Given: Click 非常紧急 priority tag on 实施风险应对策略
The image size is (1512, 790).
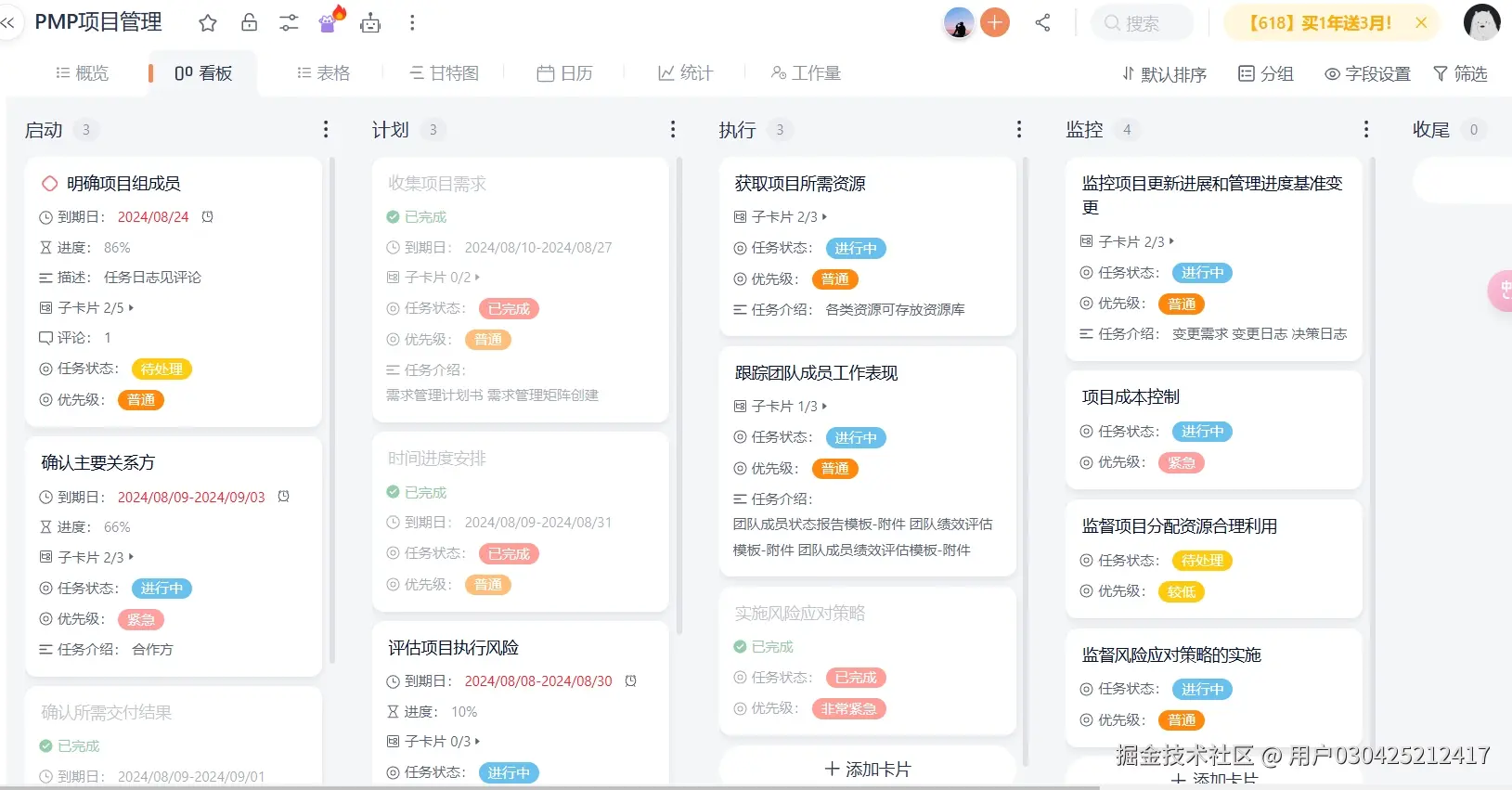Looking at the screenshot, I should pyautogui.click(x=849, y=709).
